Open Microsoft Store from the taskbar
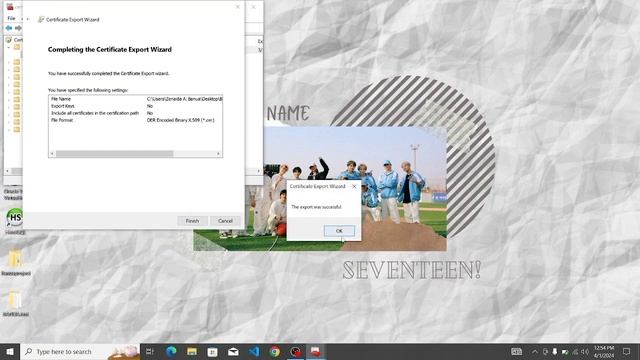 (x=213, y=351)
